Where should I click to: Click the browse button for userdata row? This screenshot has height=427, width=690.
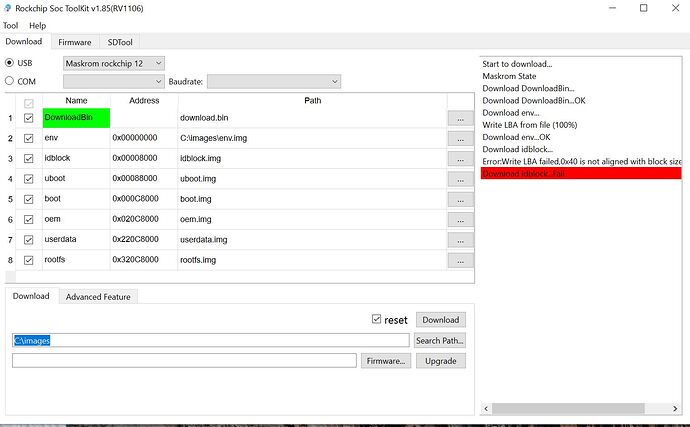[459, 240]
